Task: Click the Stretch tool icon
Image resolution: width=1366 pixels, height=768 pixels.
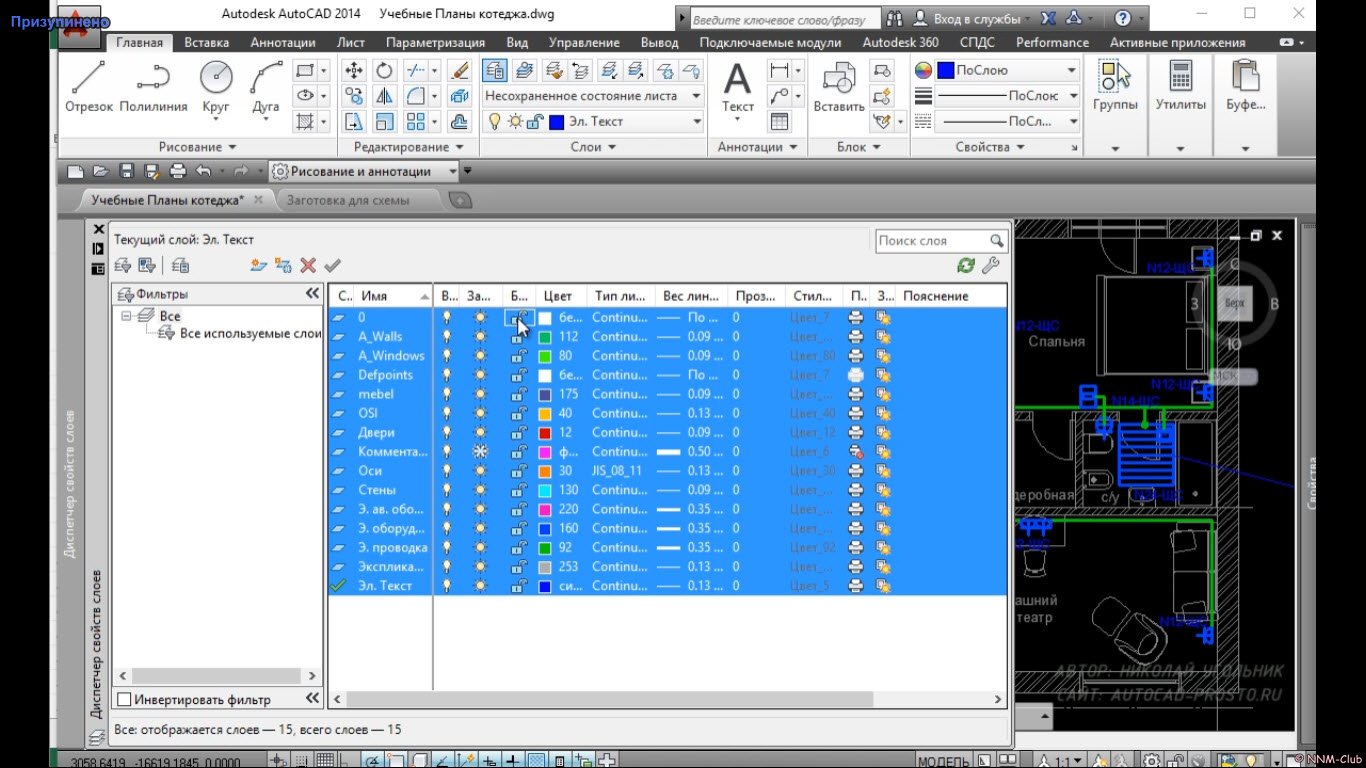Action: point(354,121)
